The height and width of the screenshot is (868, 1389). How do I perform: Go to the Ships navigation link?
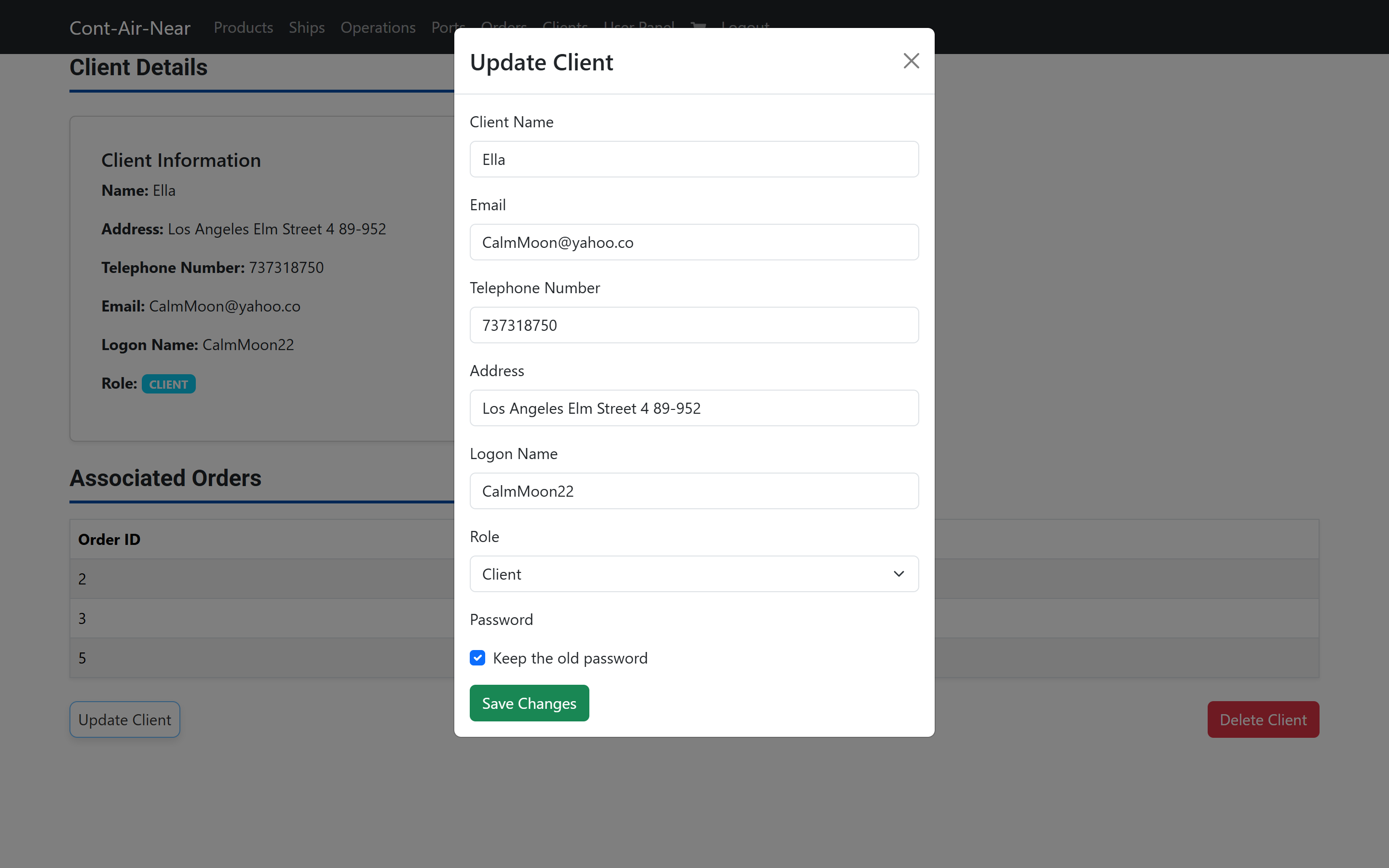307,27
